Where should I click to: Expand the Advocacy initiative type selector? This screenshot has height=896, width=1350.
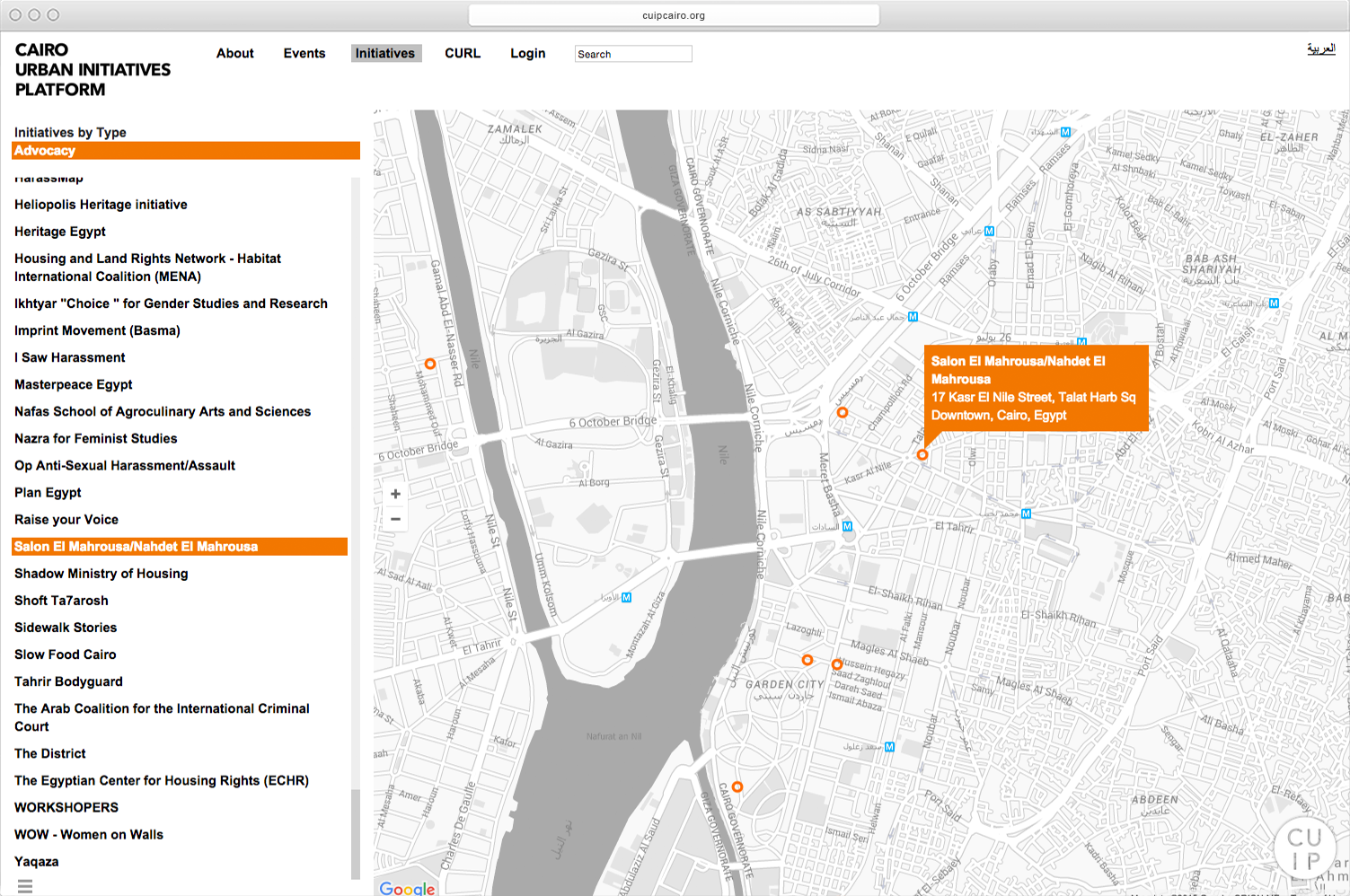pyautogui.click(x=186, y=151)
